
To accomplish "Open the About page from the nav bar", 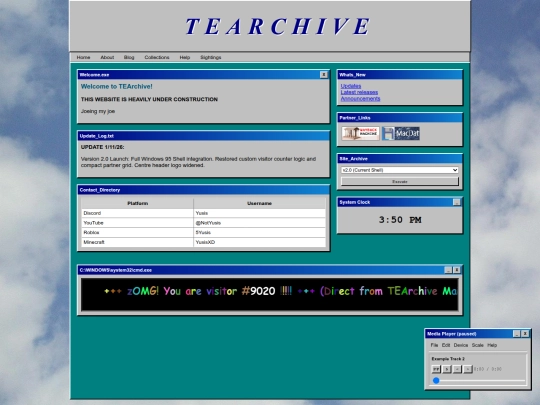I will [x=107, y=57].
